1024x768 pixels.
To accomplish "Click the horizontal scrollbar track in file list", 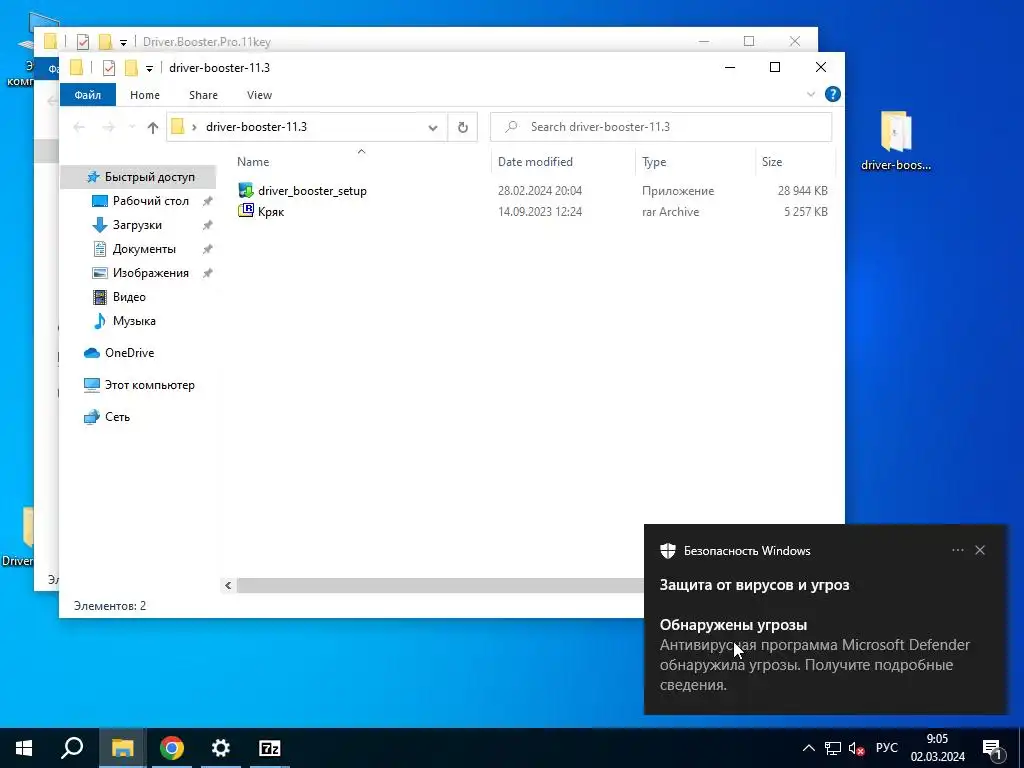I will click(x=440, y=585).
